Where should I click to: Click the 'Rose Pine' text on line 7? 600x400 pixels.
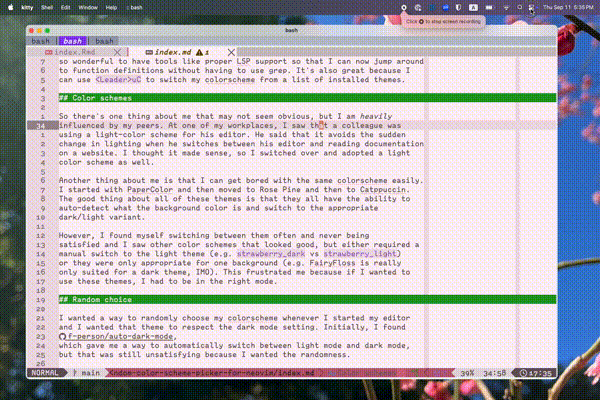point(280,189)
